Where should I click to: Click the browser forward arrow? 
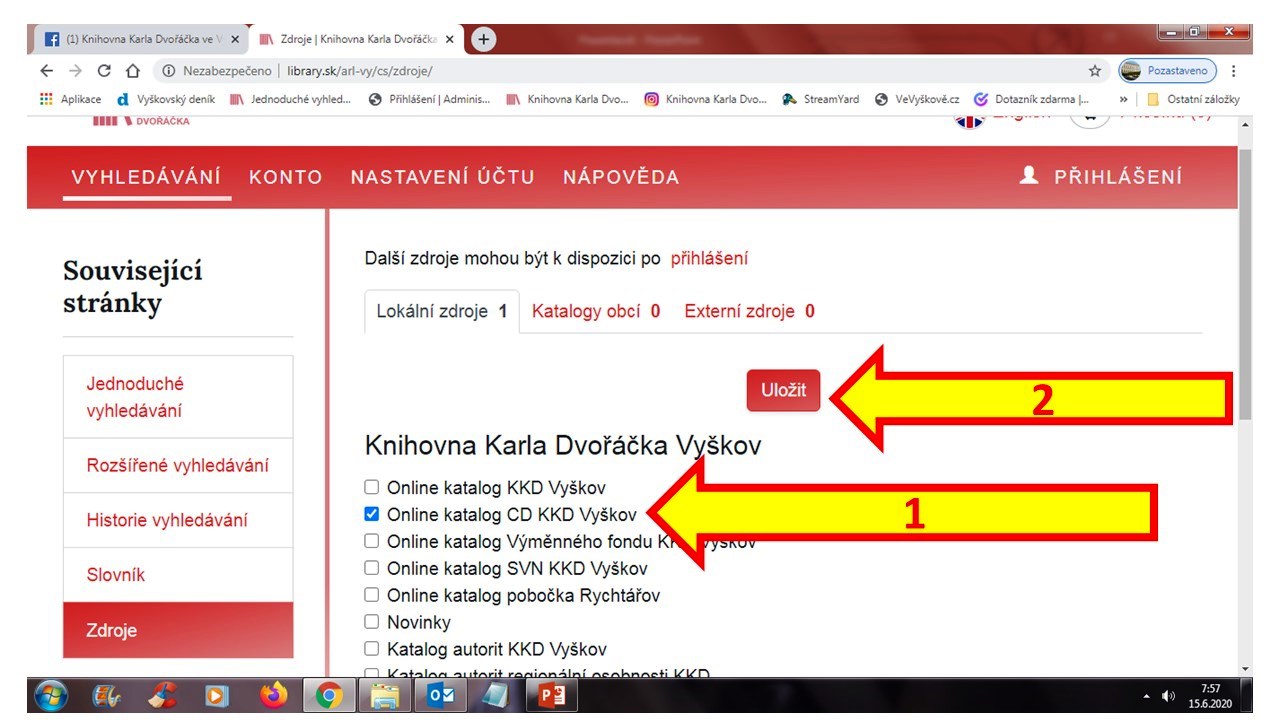75,71
